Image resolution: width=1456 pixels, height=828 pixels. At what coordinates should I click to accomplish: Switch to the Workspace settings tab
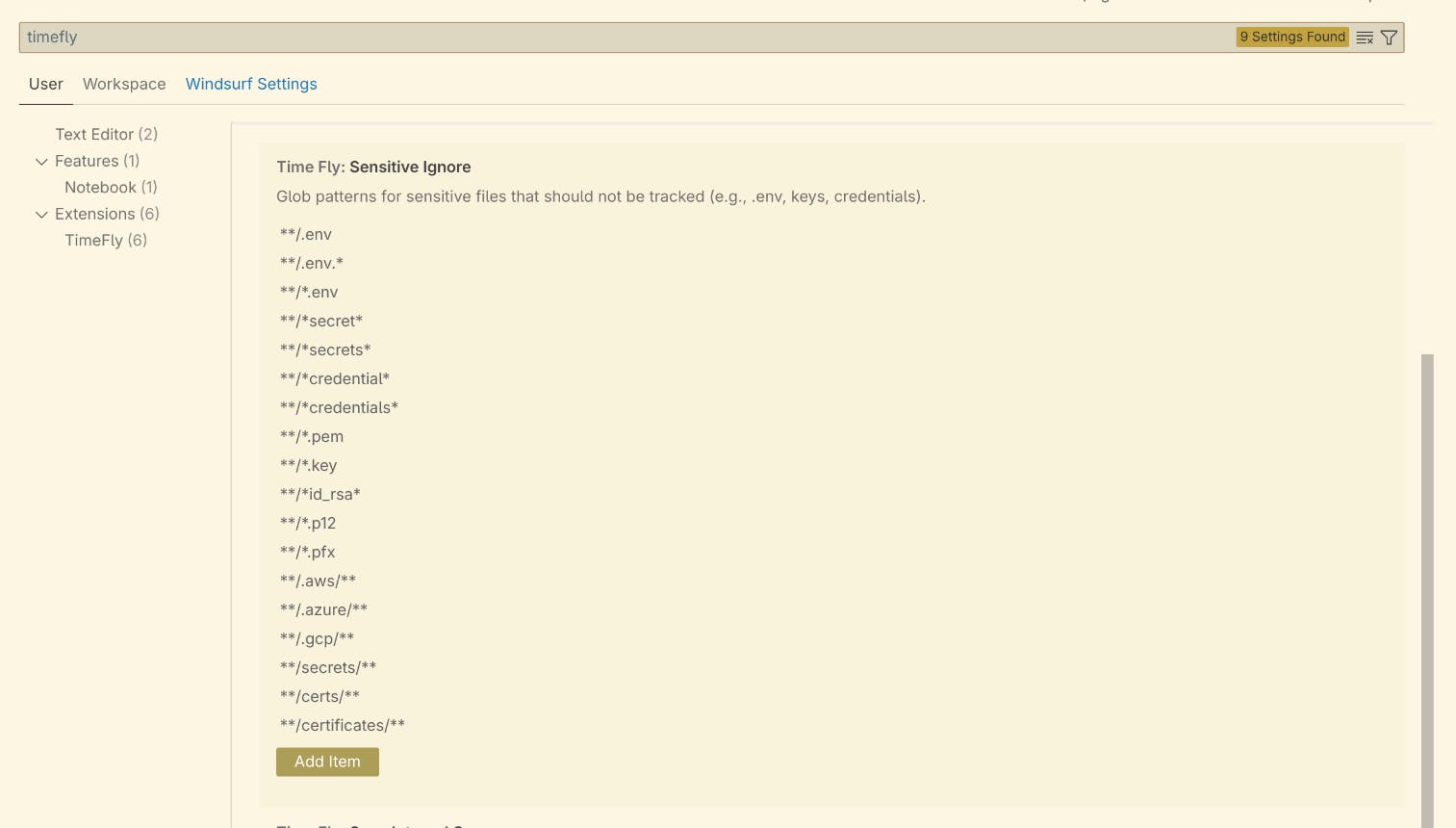click(124, 84)
